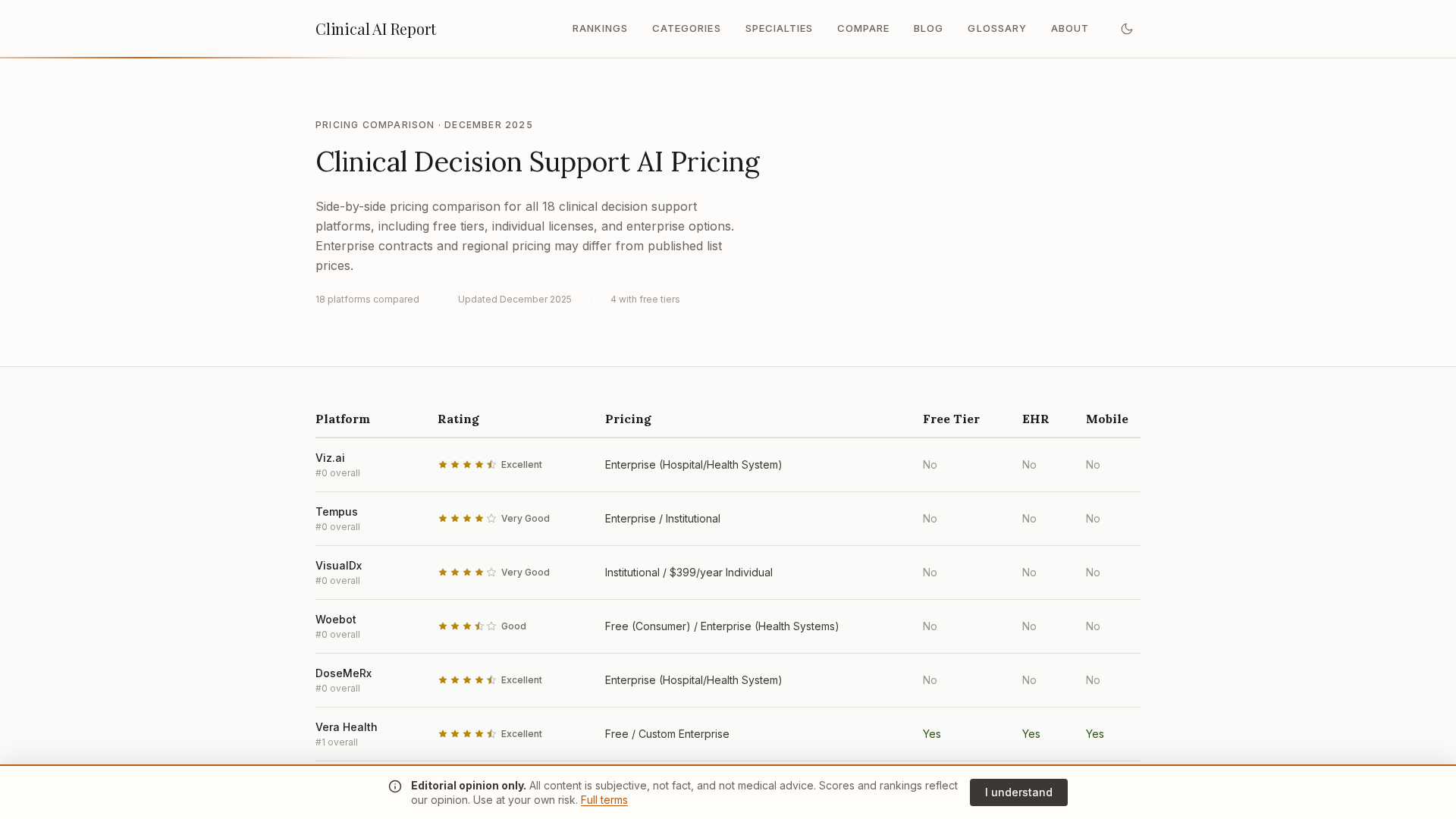Screen dimensions: 1456x819
Task: Click the Woebot star rating
Action: pos(467,626)
